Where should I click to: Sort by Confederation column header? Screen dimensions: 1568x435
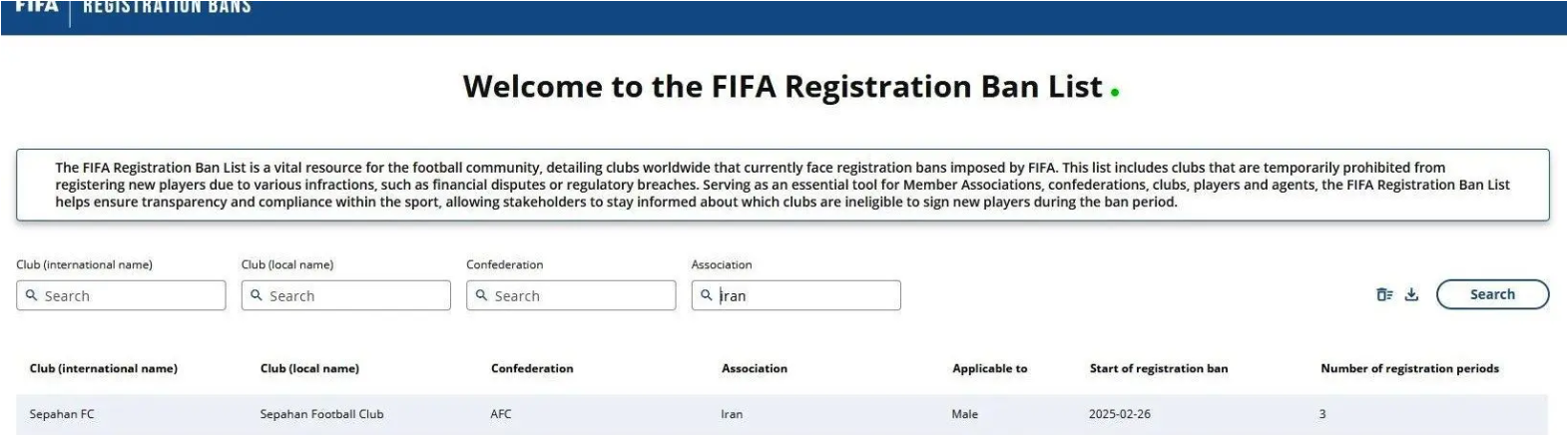[x=532, y=368]
